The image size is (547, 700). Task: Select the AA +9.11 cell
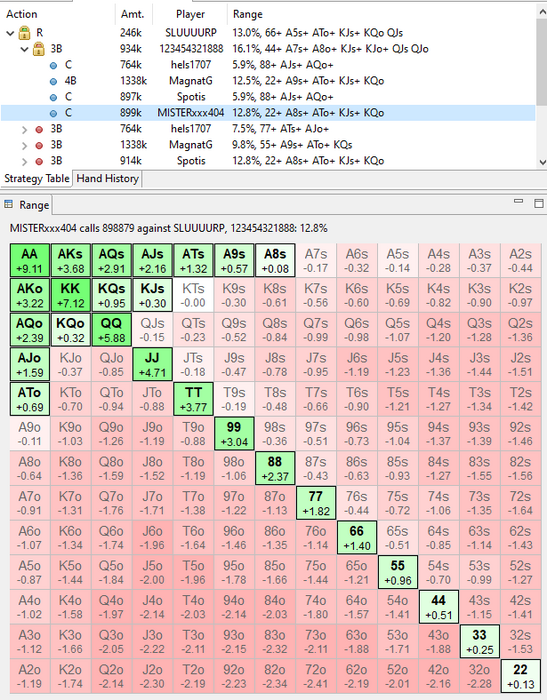(x=29, y=260)
